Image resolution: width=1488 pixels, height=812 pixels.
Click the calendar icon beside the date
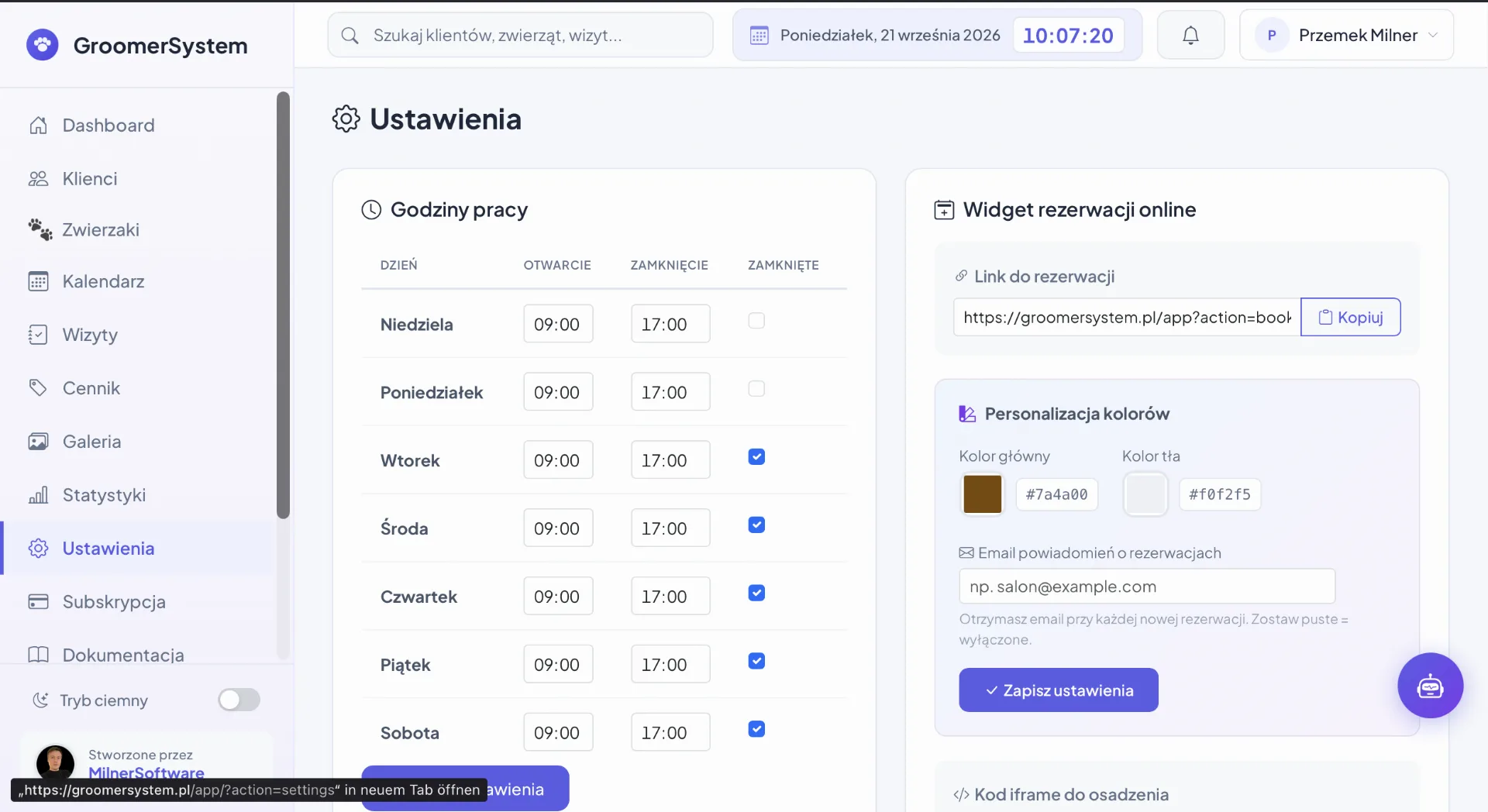click(759, 36)
